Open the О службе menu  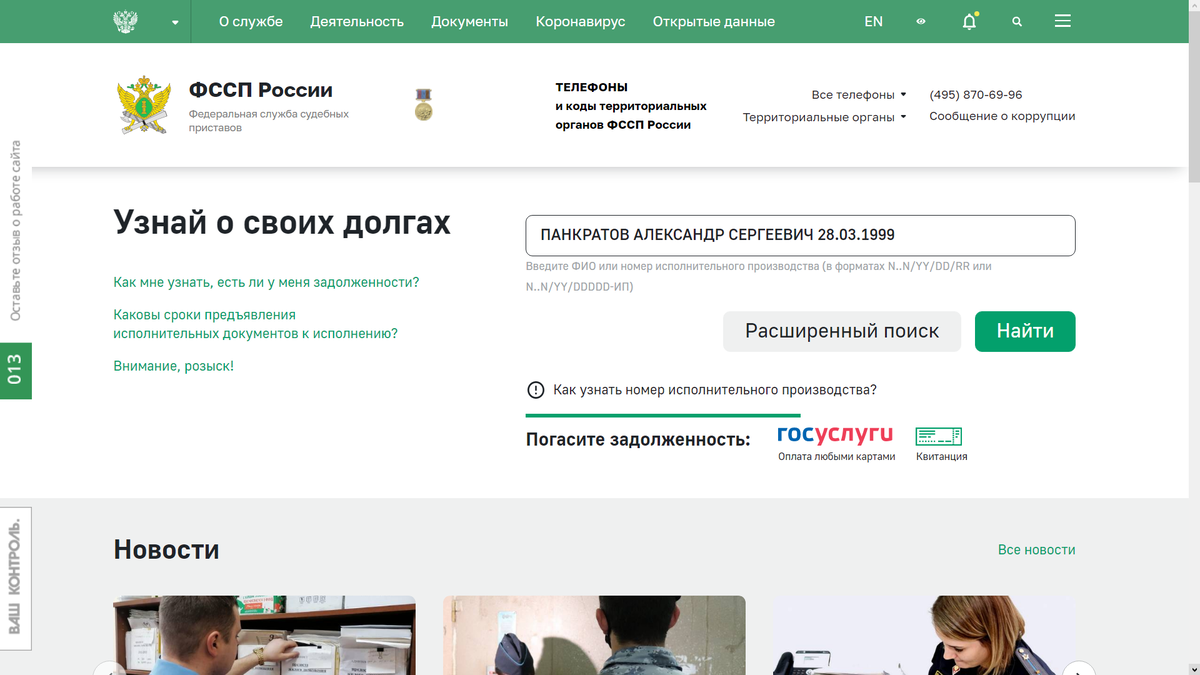(251, 21)
